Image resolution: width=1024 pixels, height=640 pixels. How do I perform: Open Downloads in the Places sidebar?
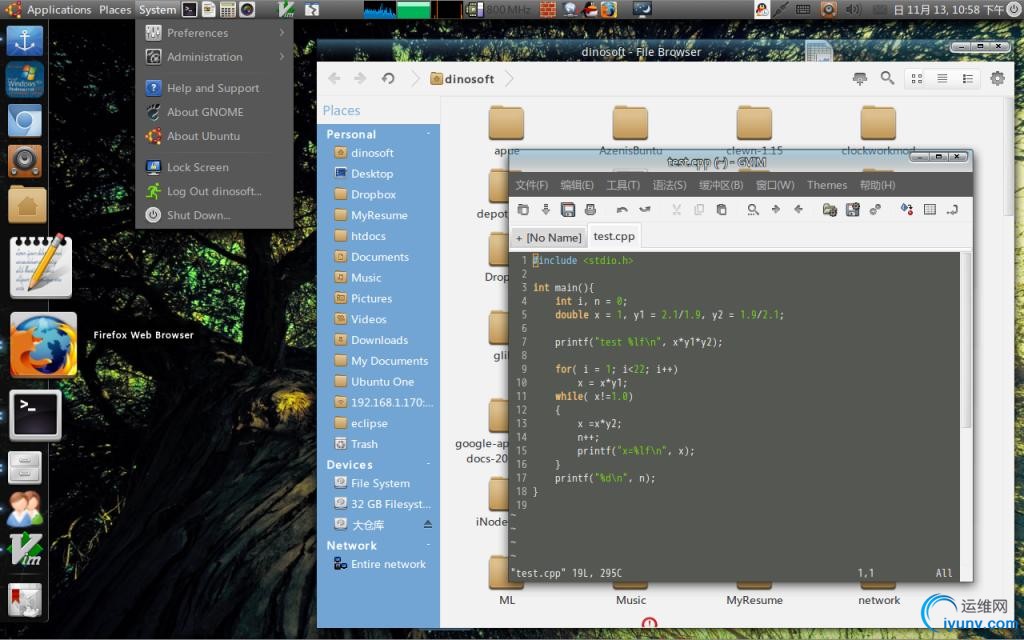tap(379, 340)
